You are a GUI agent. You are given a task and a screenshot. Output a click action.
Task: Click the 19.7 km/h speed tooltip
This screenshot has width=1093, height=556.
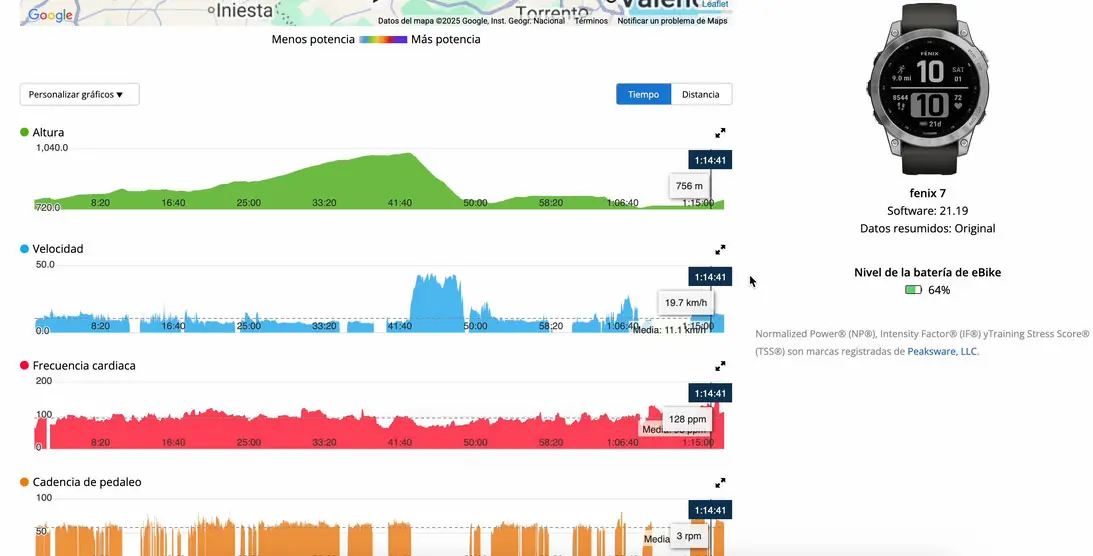click(x=685, y=302)
